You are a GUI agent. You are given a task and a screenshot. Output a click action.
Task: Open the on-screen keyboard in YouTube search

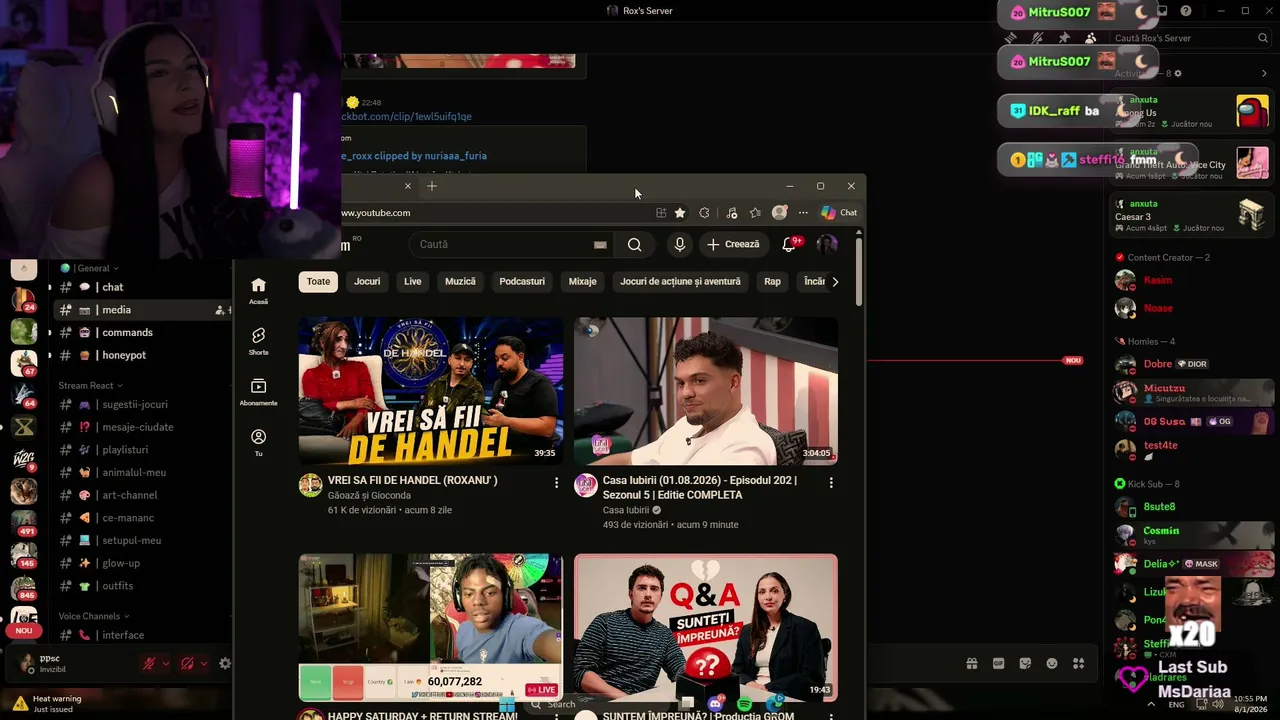(x=600, y=244)
